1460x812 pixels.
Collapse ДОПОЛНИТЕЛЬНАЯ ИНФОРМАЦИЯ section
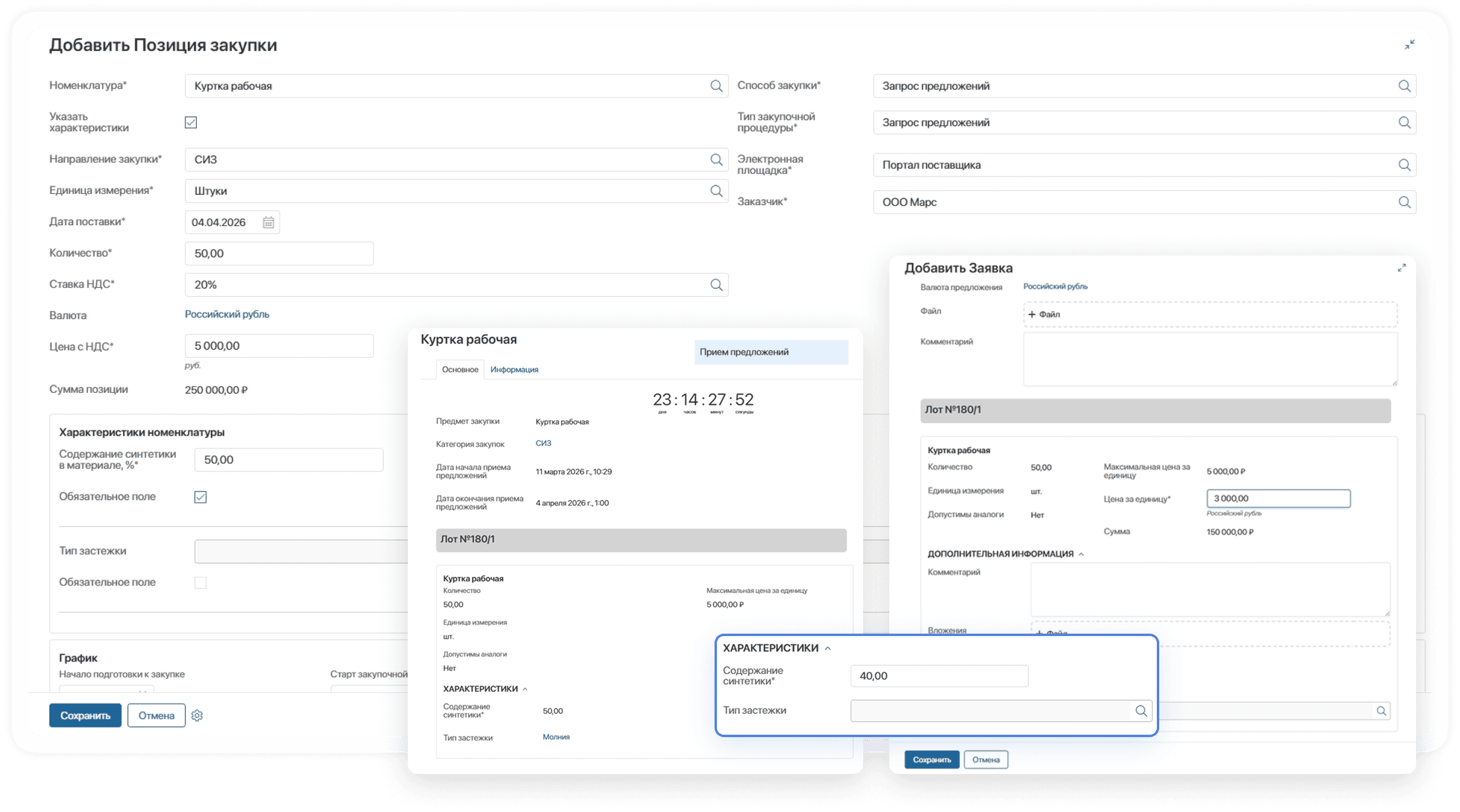pos(1081,554)
